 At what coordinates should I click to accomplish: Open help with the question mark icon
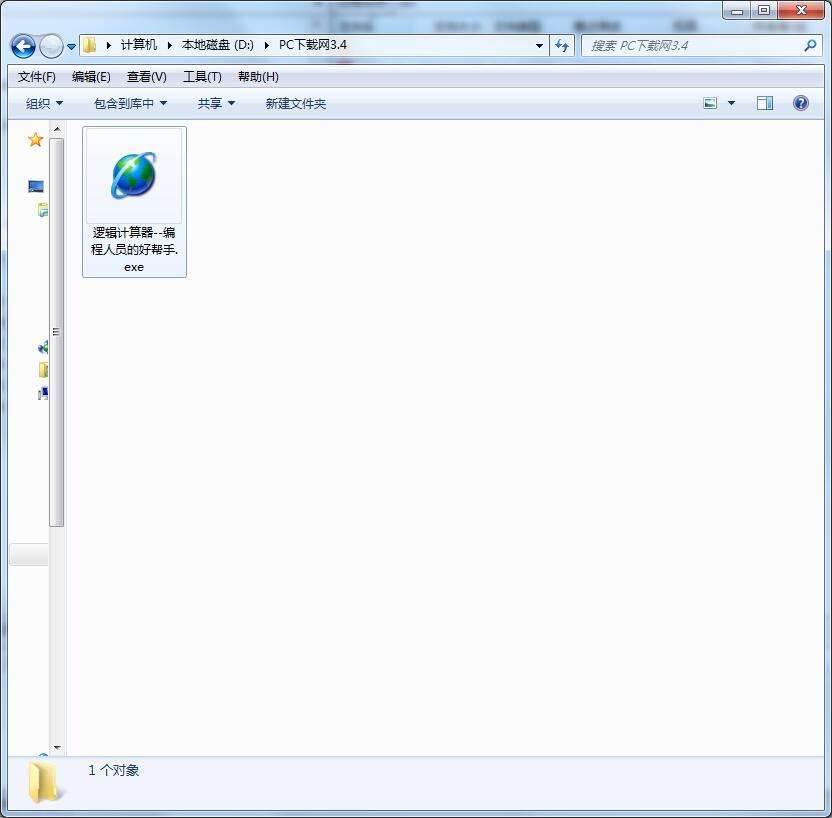(801, 103)
